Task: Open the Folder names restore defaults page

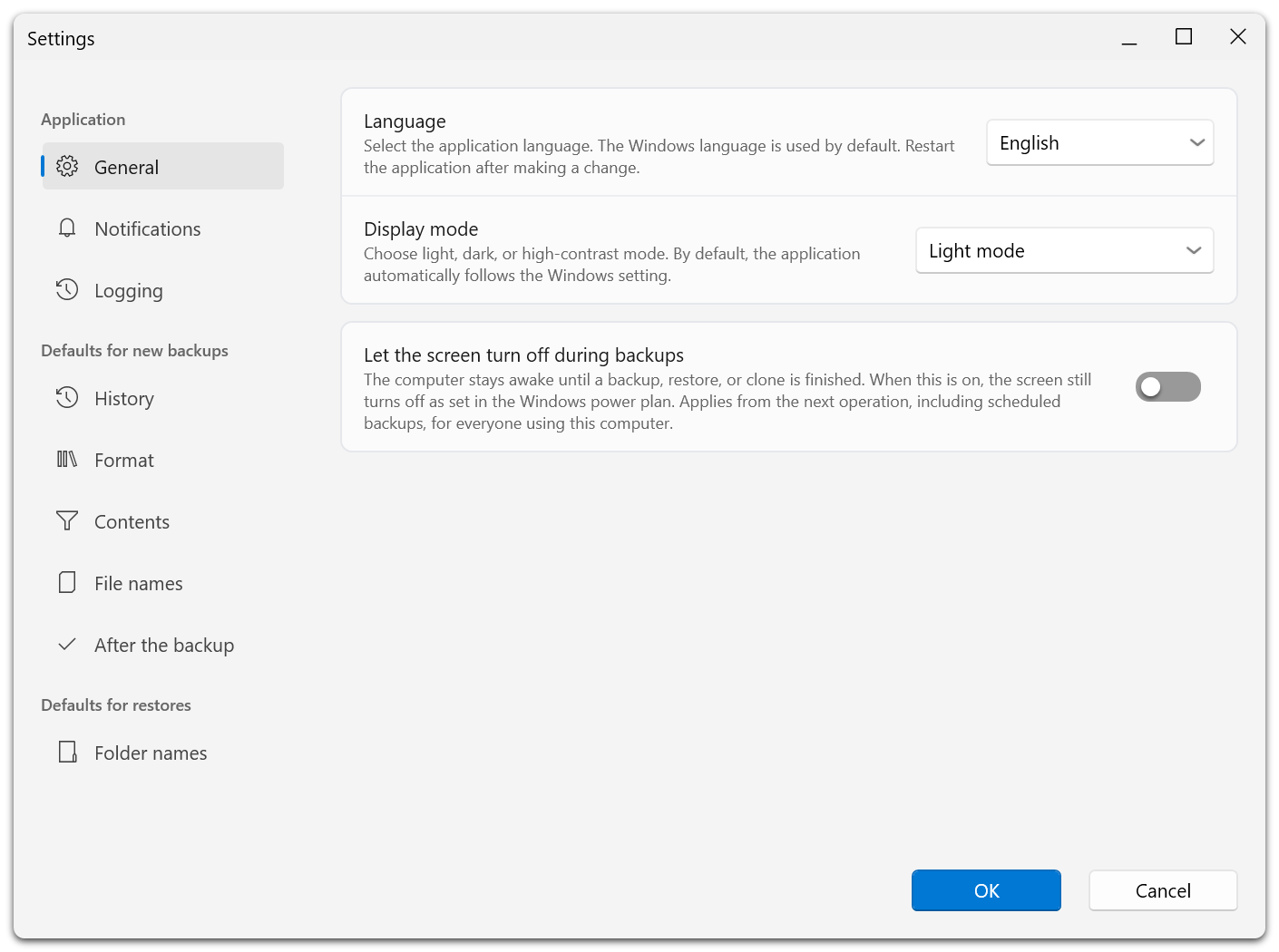Action: tap(163, 753)
